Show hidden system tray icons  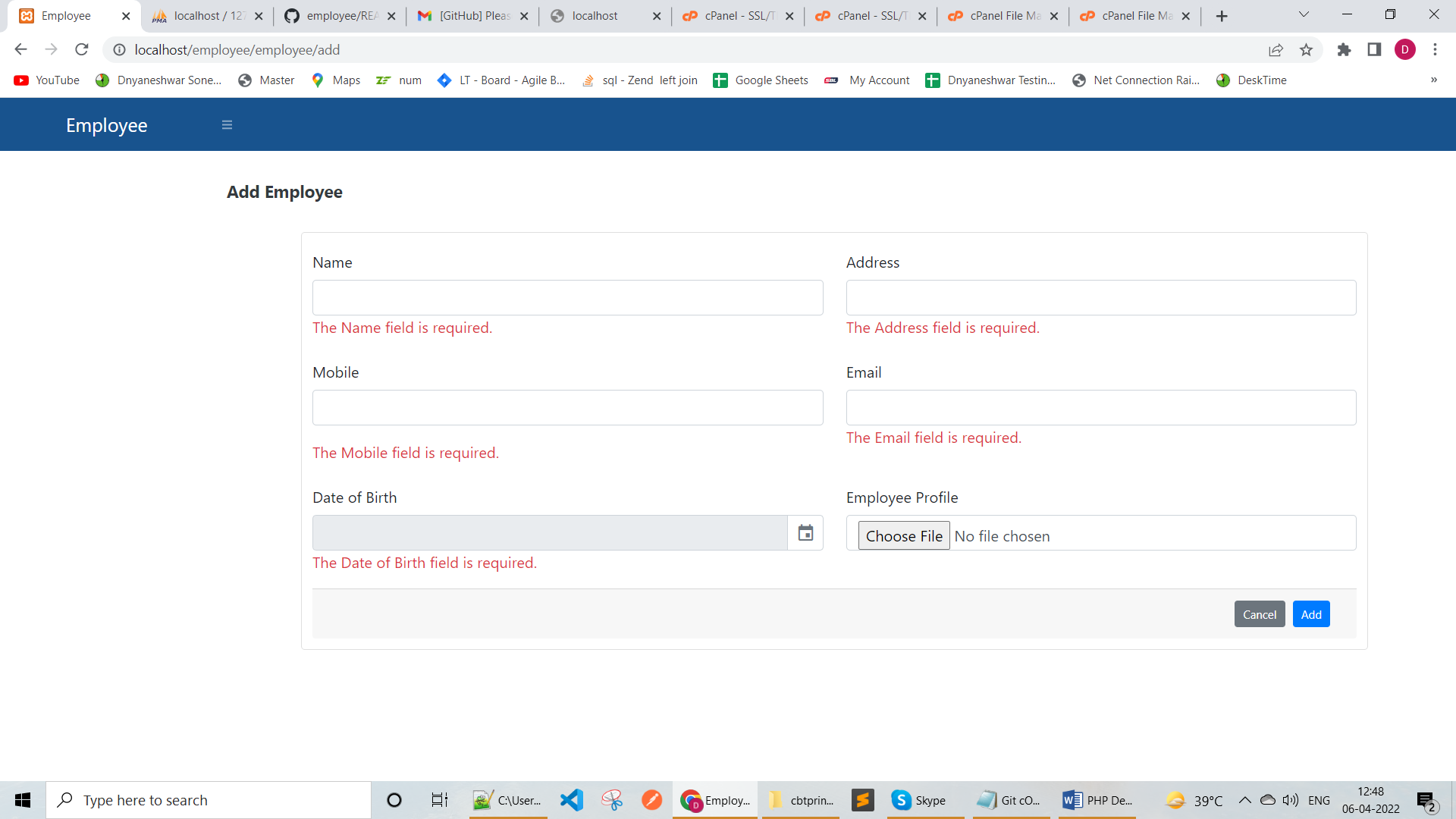(1244, 800)
